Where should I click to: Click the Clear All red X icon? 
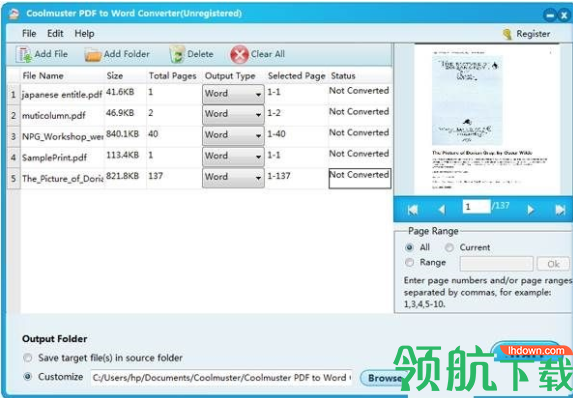(239, 55)
